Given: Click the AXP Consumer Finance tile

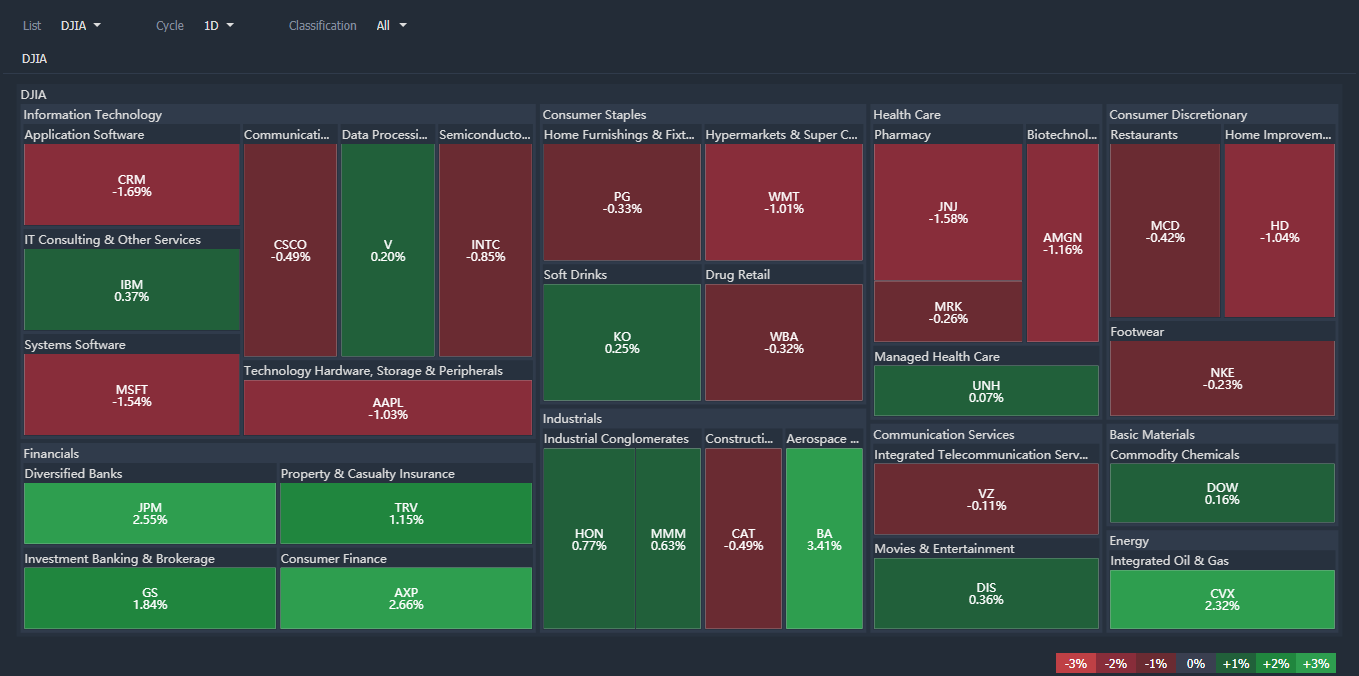Looking at the screenshot, I should pyautogui.click(x=405, y=598).
